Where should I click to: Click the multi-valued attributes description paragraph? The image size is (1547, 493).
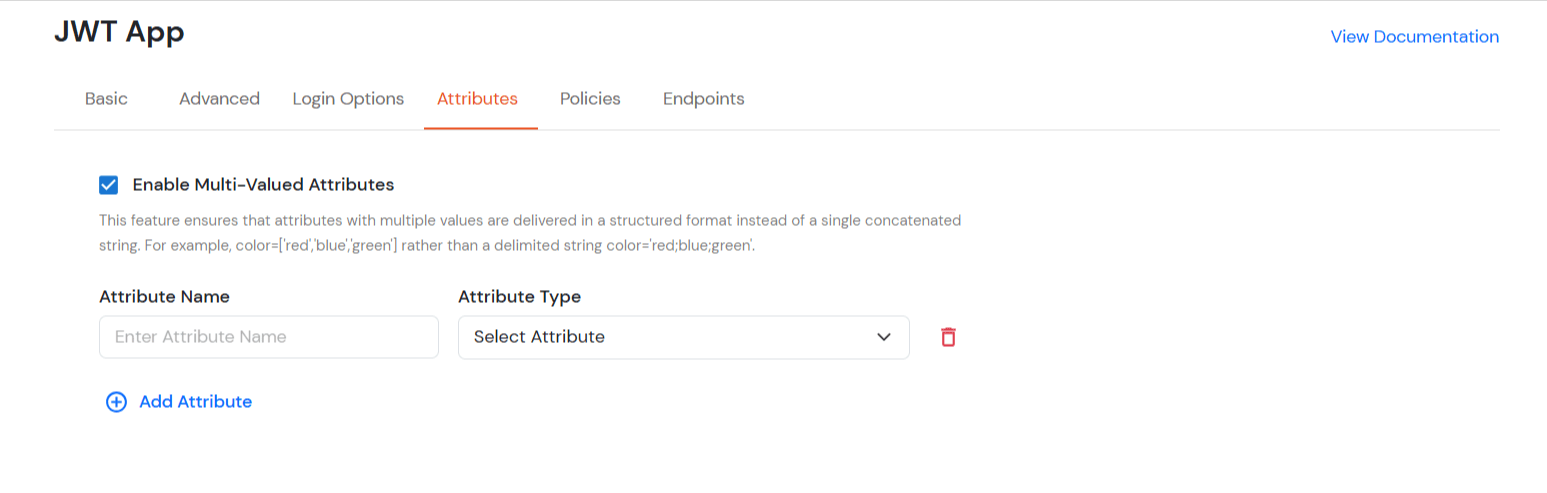point(530,232)
